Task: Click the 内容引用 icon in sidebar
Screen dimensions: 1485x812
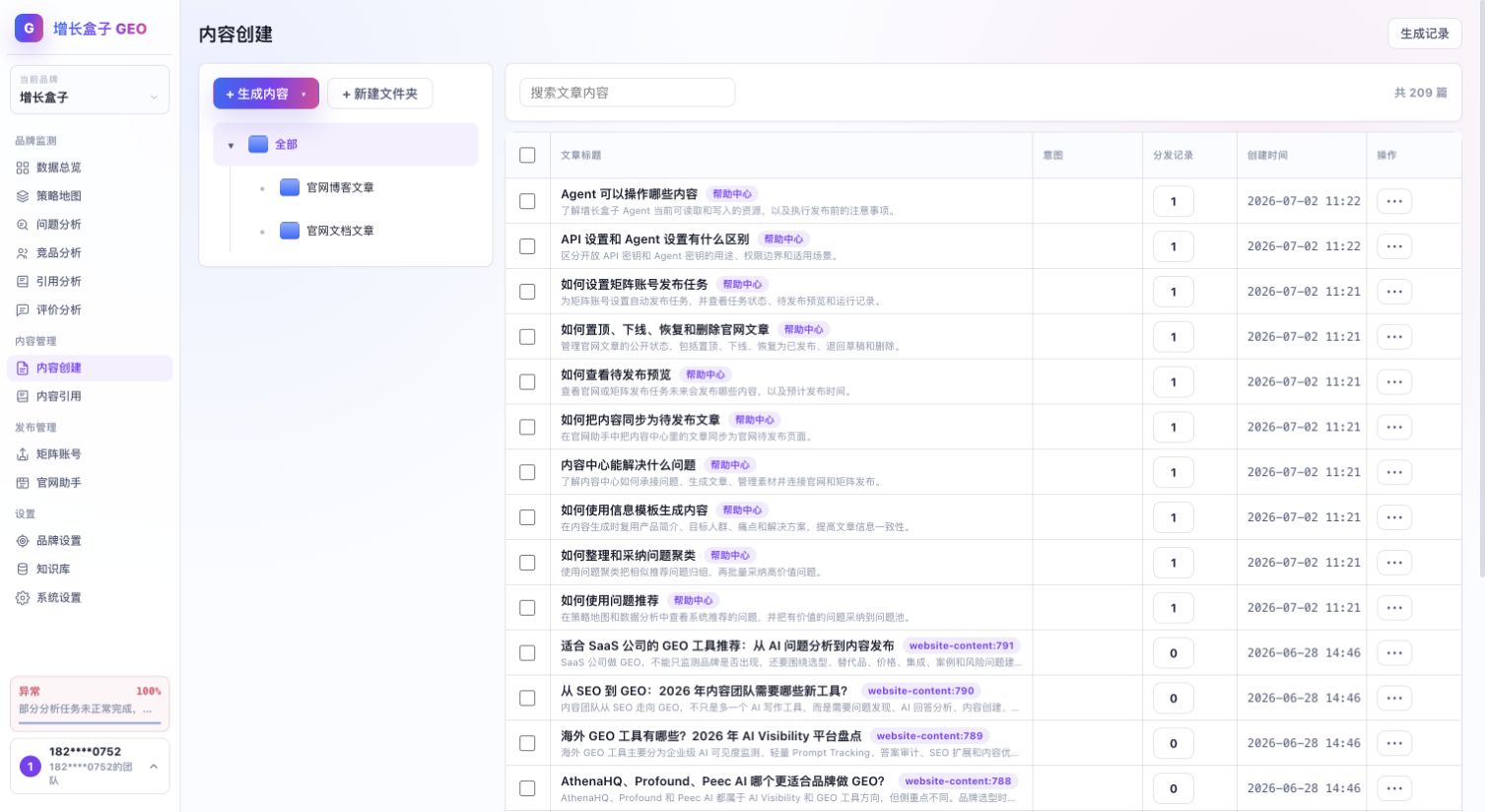Action: 23,396
